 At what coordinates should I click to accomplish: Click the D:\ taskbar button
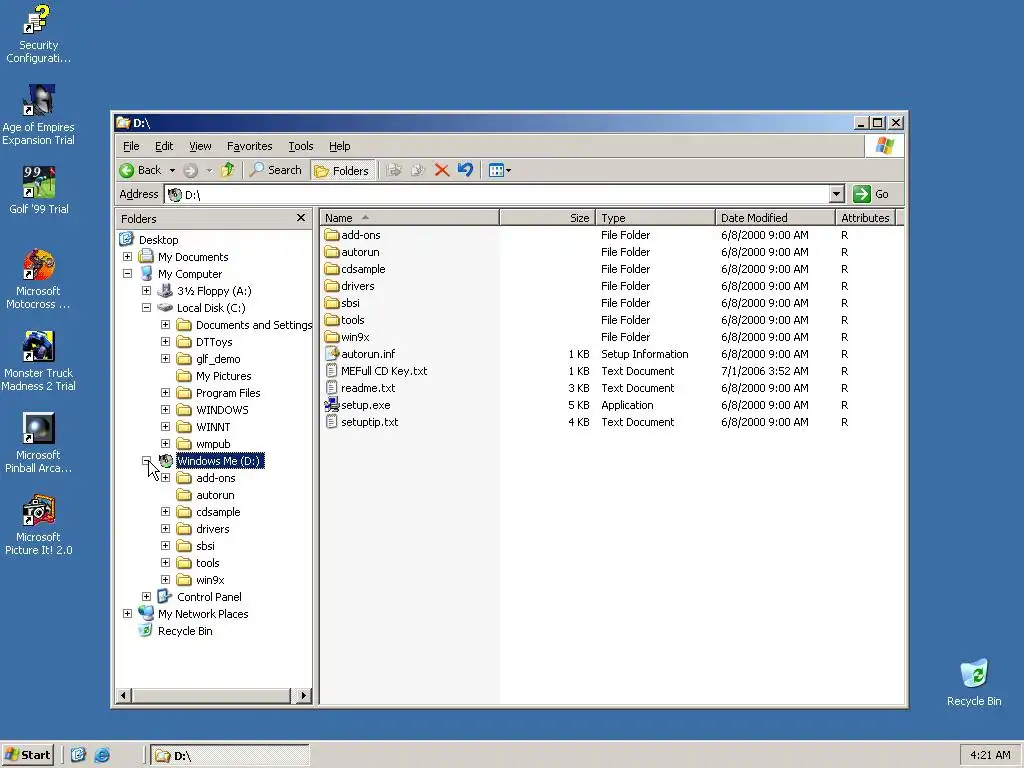click(x=230, y=756)
